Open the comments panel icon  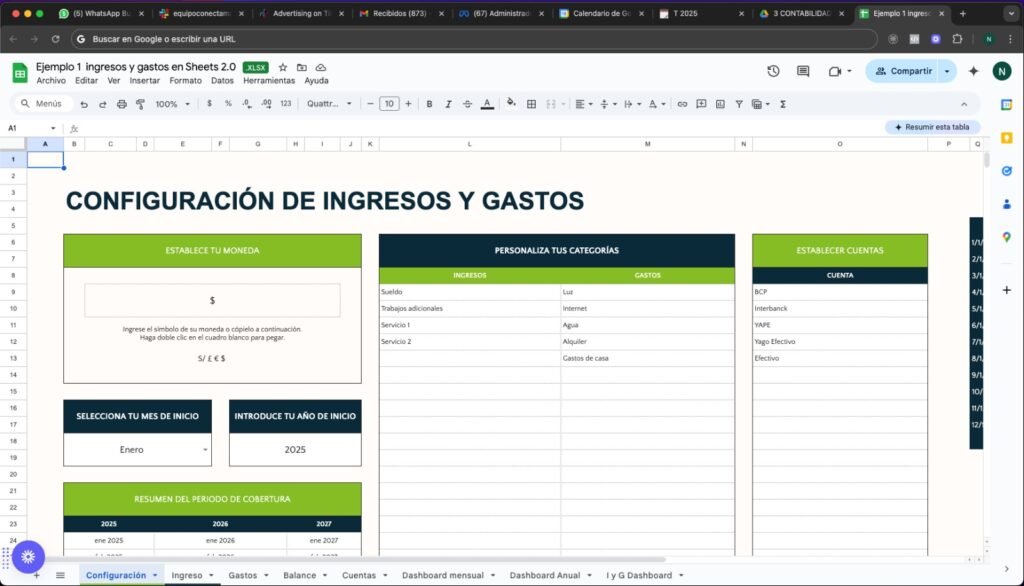coord(803,71)
